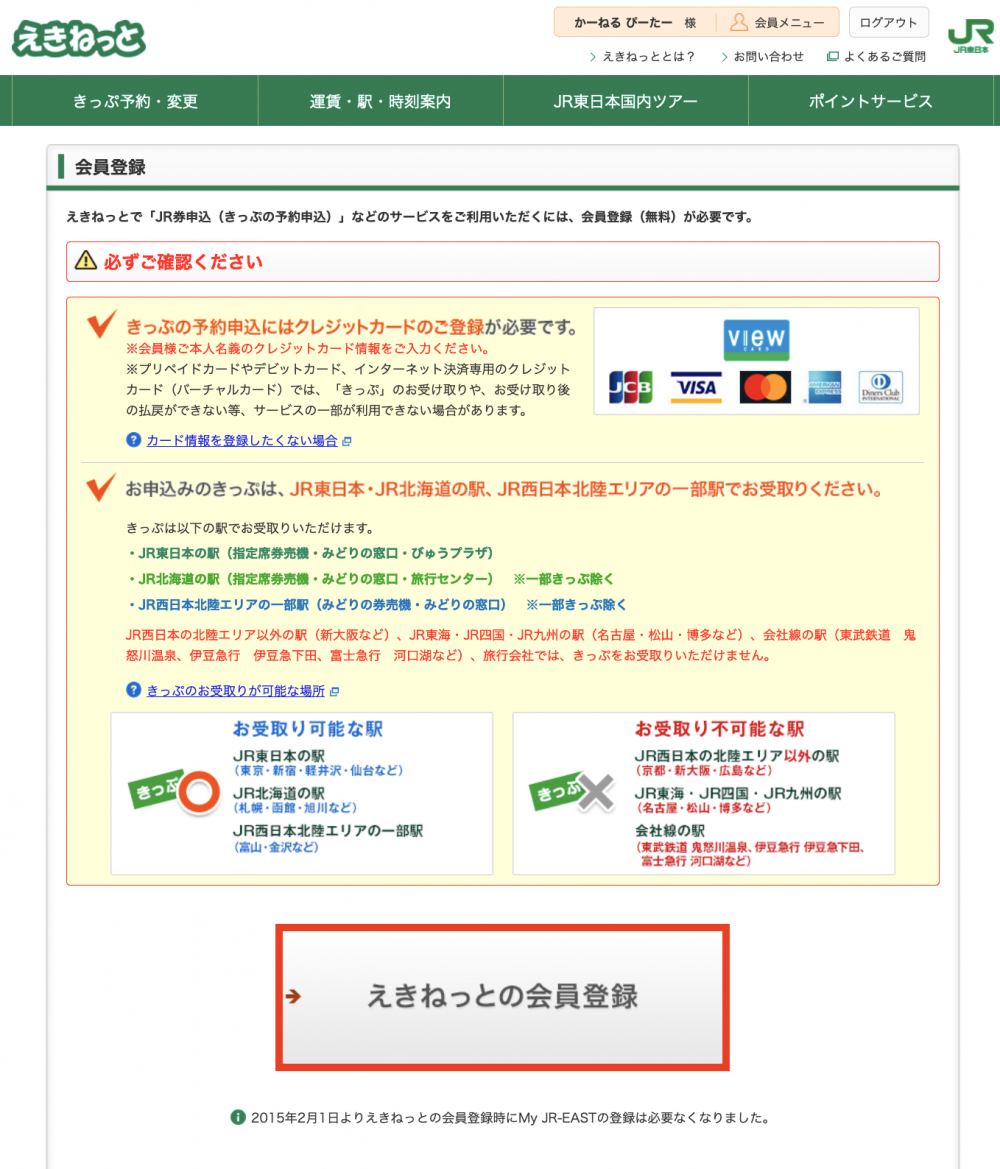Open きっぷのお受取りが可能な場所 link
1000x1169 pixels.
click(x=236, y=691)
